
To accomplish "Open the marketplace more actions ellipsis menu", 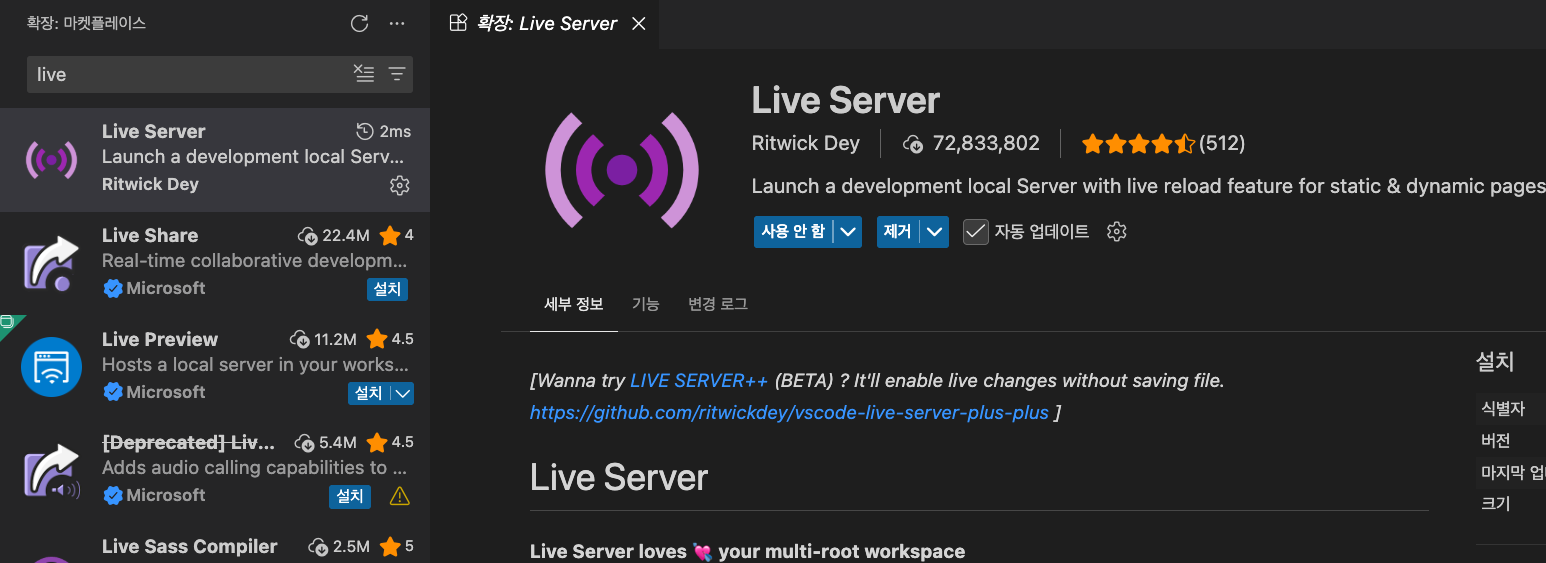I will click(x=397, y=23).
